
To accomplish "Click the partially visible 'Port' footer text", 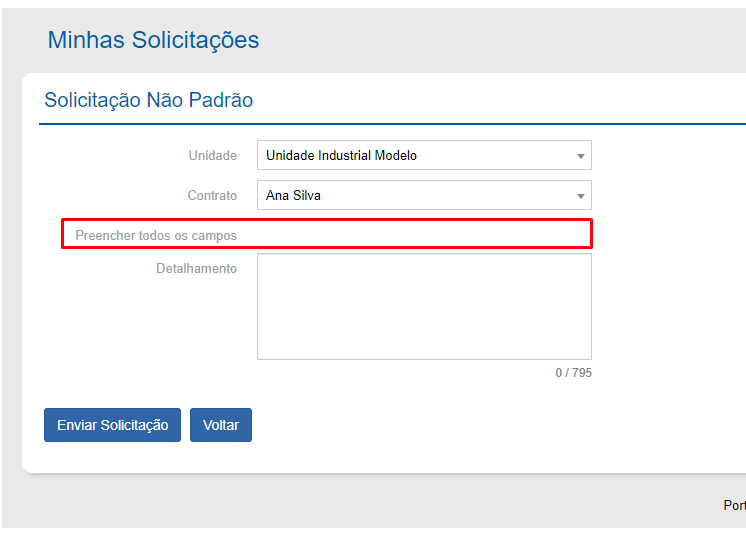I will [x=734, y=506].
